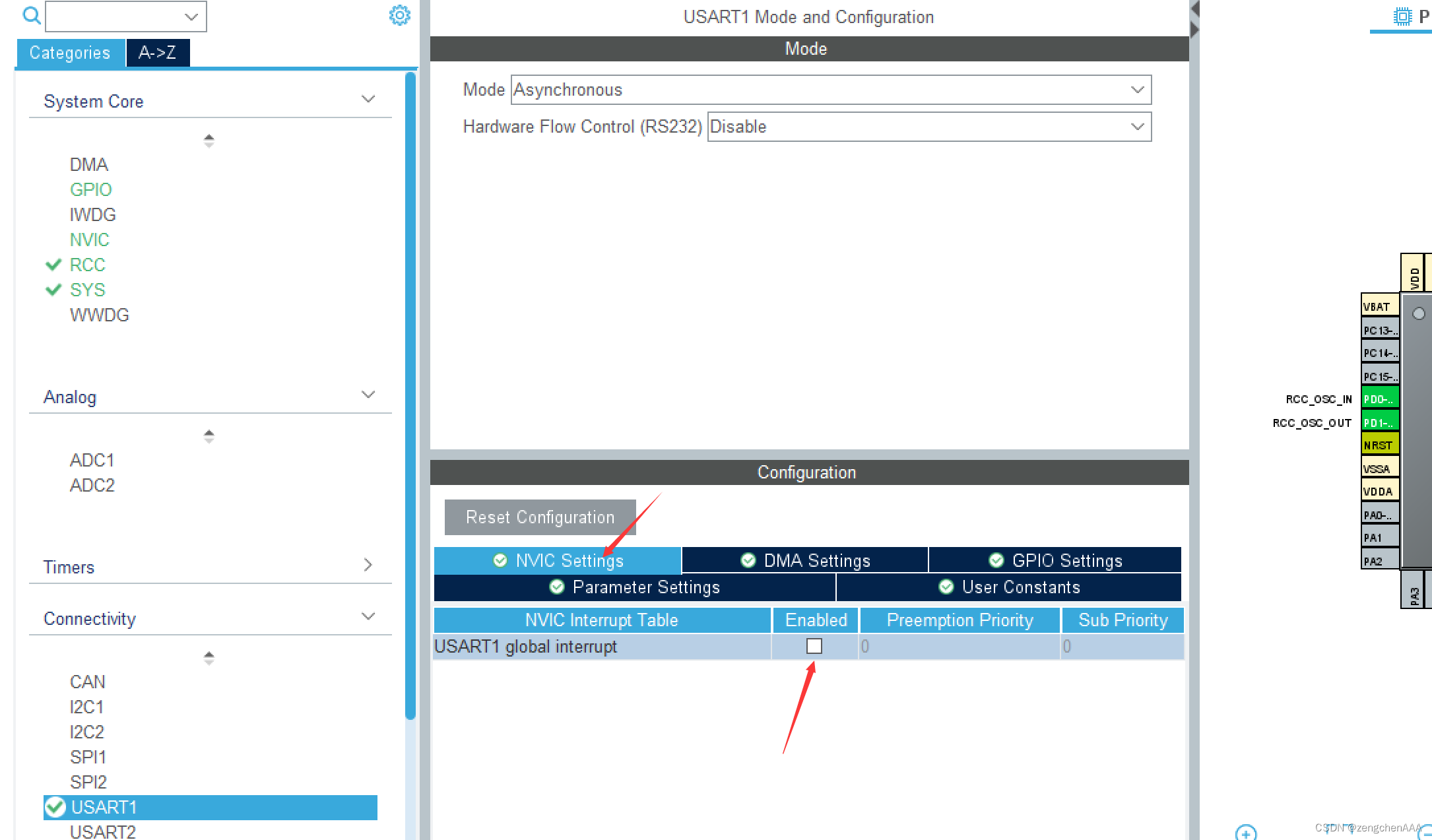Screen dimensions: 1432x840
Task: Enable USART1 global interrupt checkbox
Action: coord(814,646)
